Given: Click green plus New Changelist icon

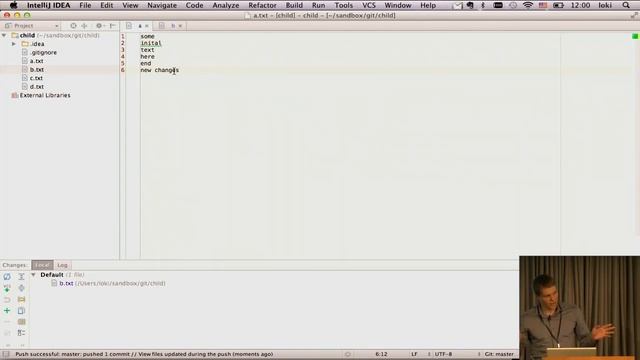Looking at the screenshot, I should [x=7, y=311].
